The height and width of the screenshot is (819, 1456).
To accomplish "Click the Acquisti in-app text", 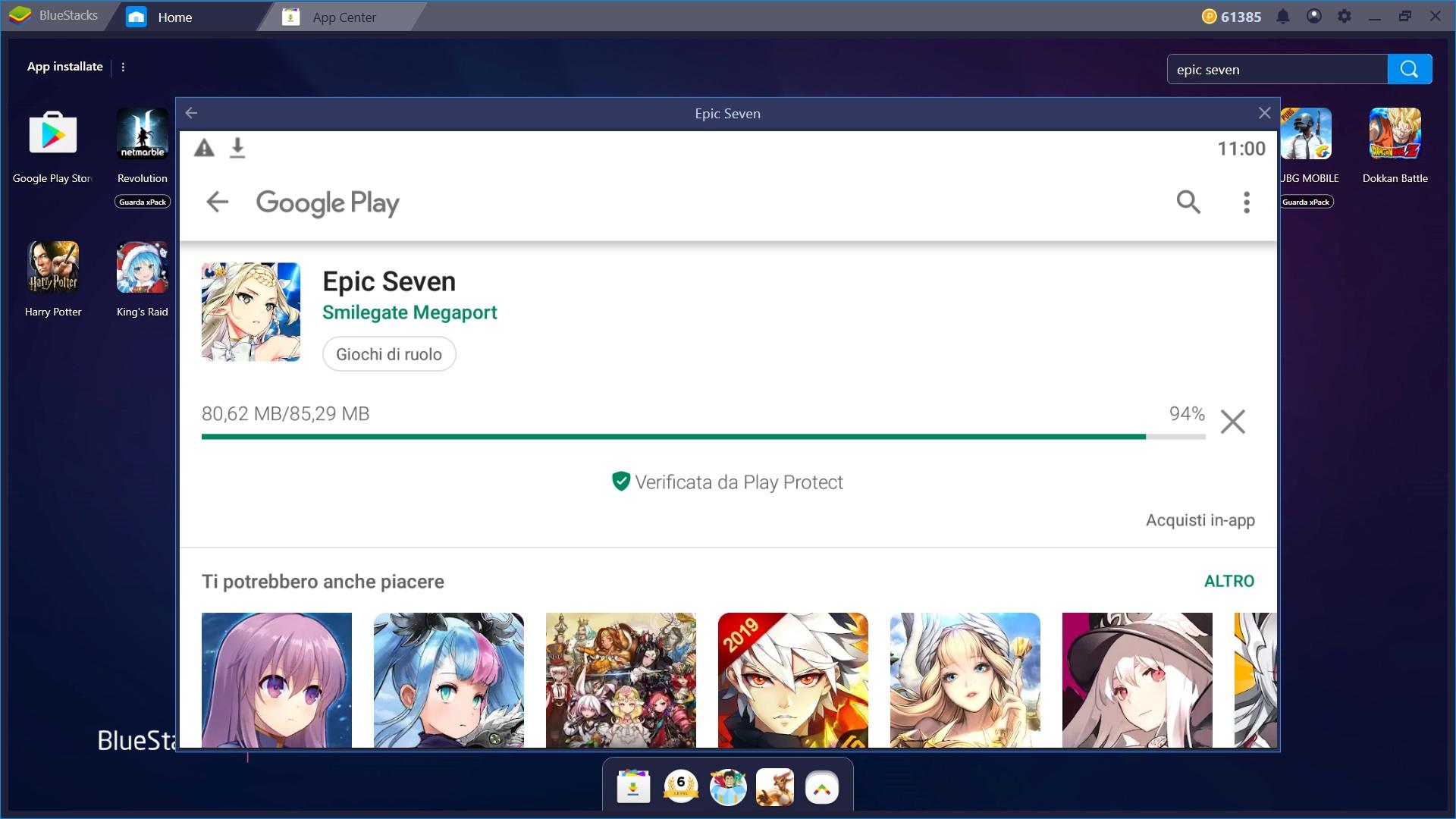I will tap(1200, 520).
